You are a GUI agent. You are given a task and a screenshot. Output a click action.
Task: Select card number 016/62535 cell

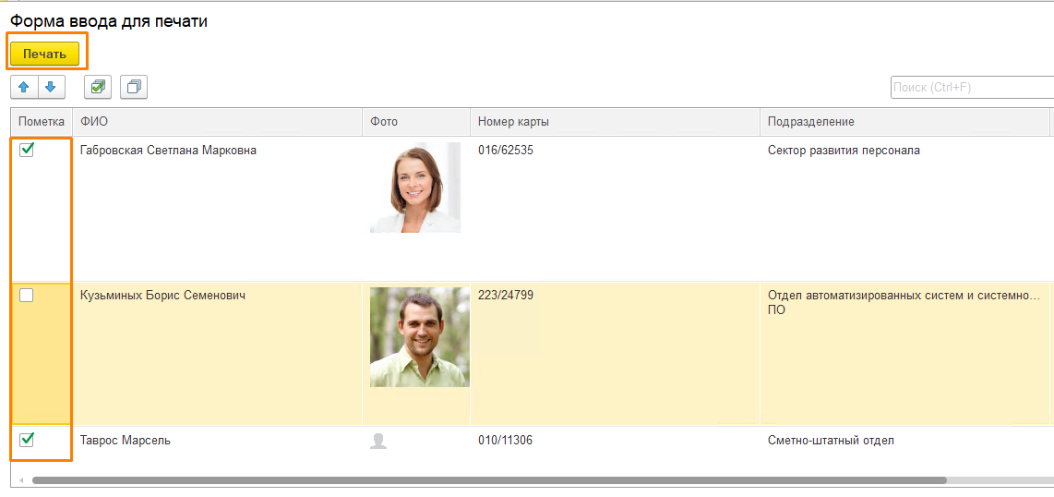pyautogui.click(x=506, y=151)
